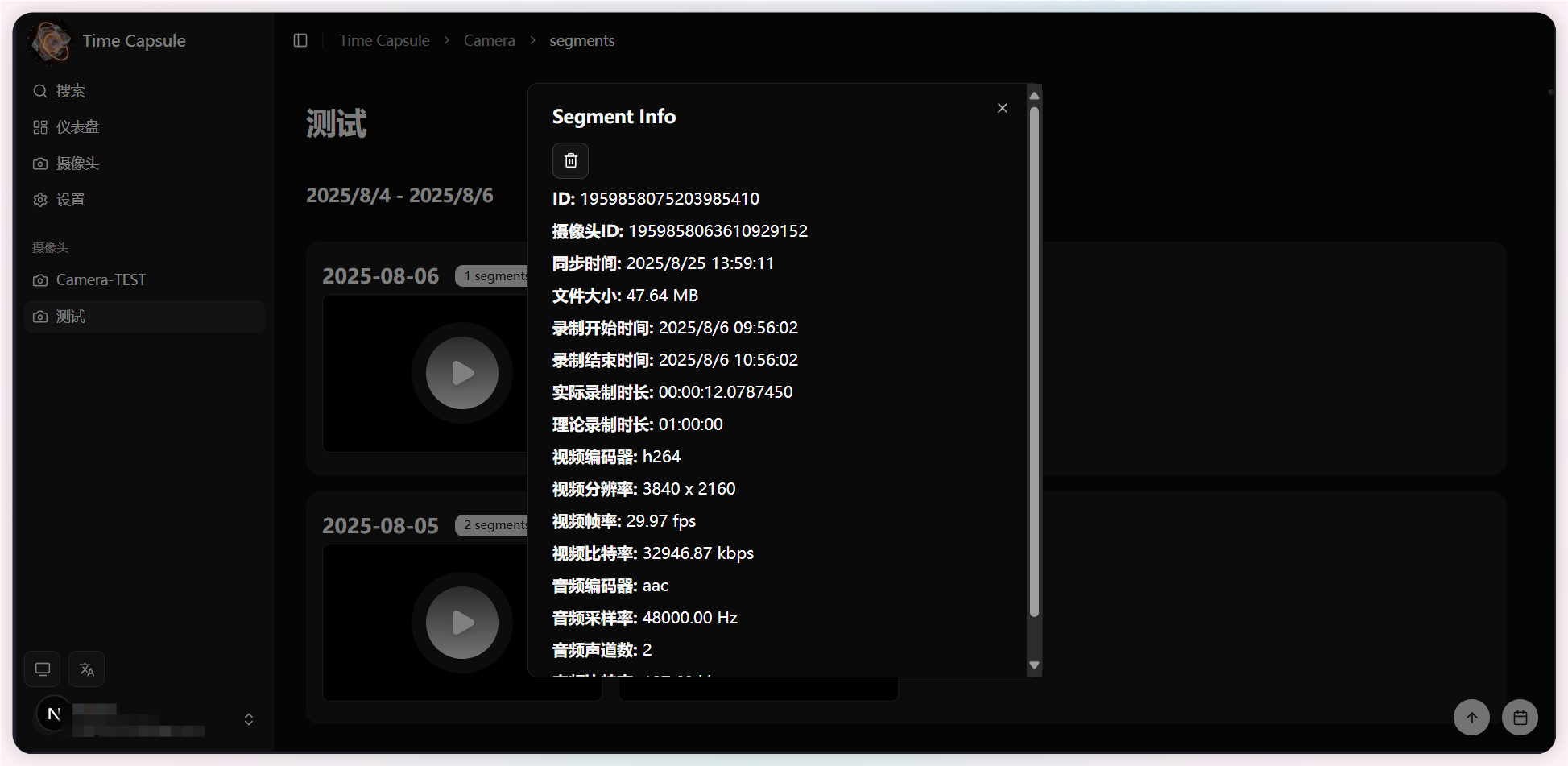Switch theme with monitor icon button

(43, 669)
